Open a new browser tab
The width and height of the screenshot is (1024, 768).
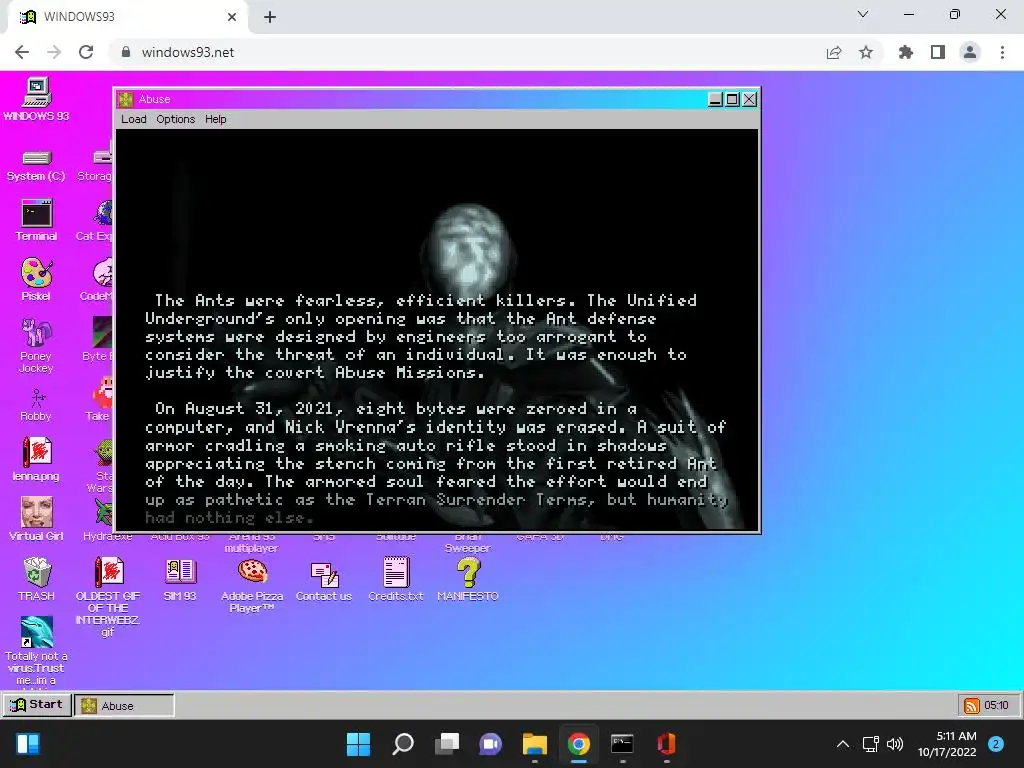pos(270,17)
